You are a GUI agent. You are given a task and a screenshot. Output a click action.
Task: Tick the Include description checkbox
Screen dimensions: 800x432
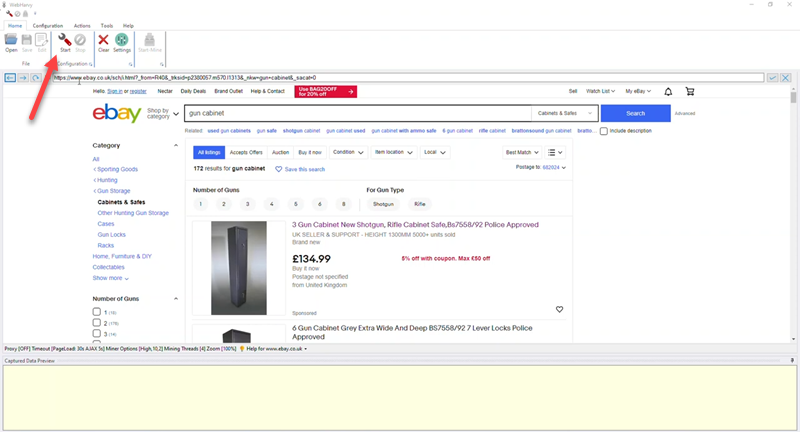coord(604,131)
